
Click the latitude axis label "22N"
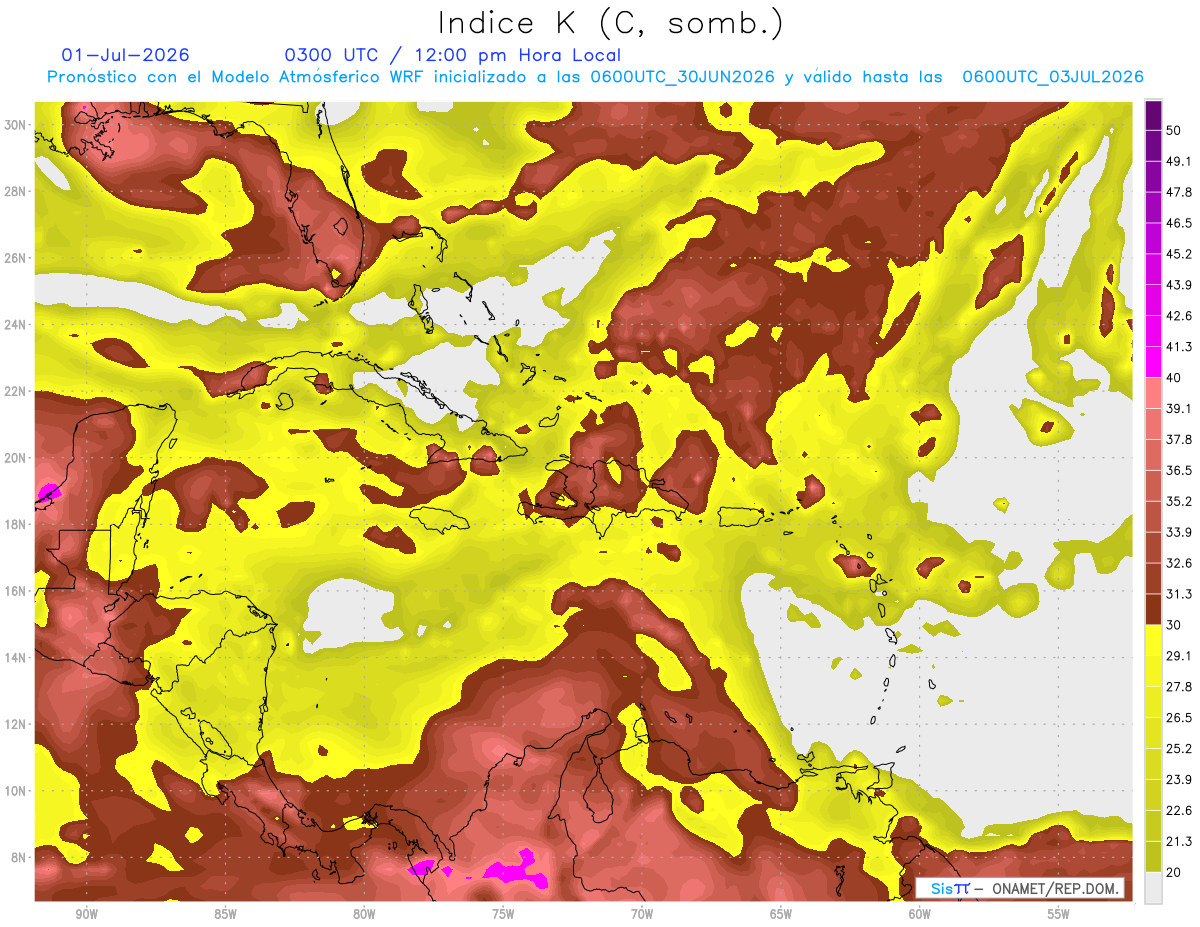tap(15, 391)
